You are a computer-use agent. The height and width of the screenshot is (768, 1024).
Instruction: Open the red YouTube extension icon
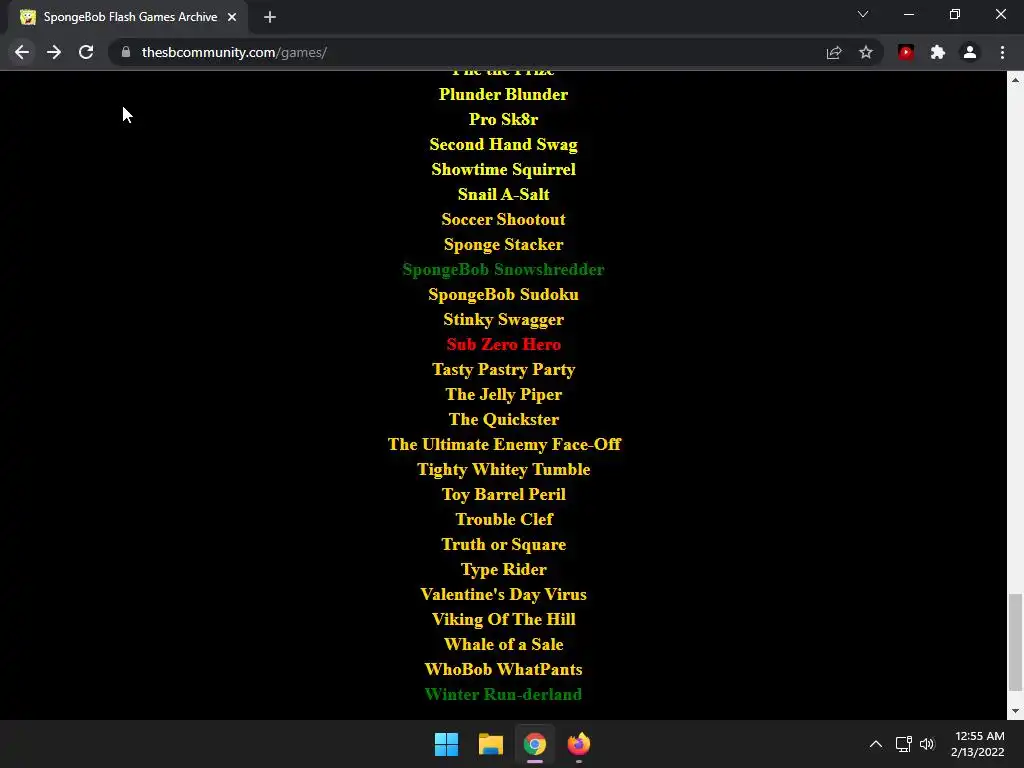click(906, 52)
